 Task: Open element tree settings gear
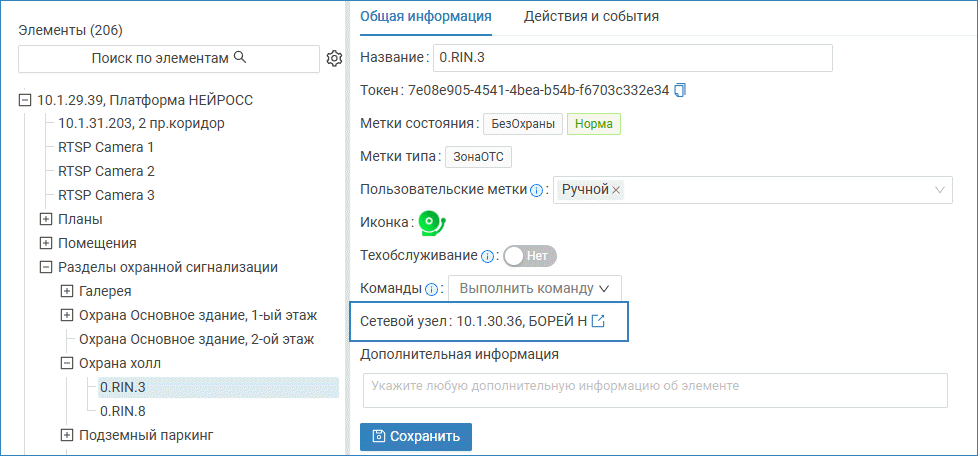335,59
